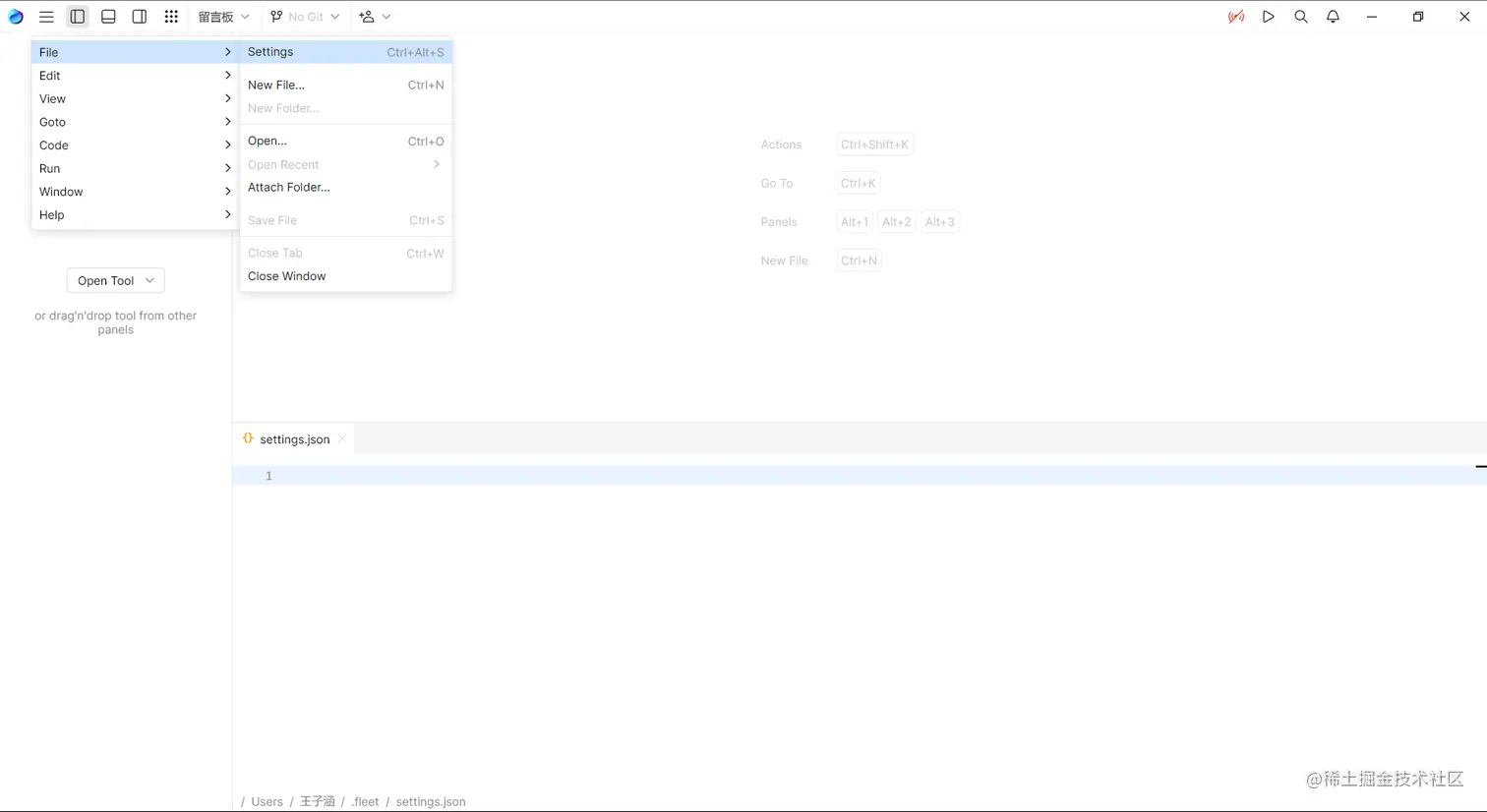Click the Fleet application logo icon

coord(16,17)
